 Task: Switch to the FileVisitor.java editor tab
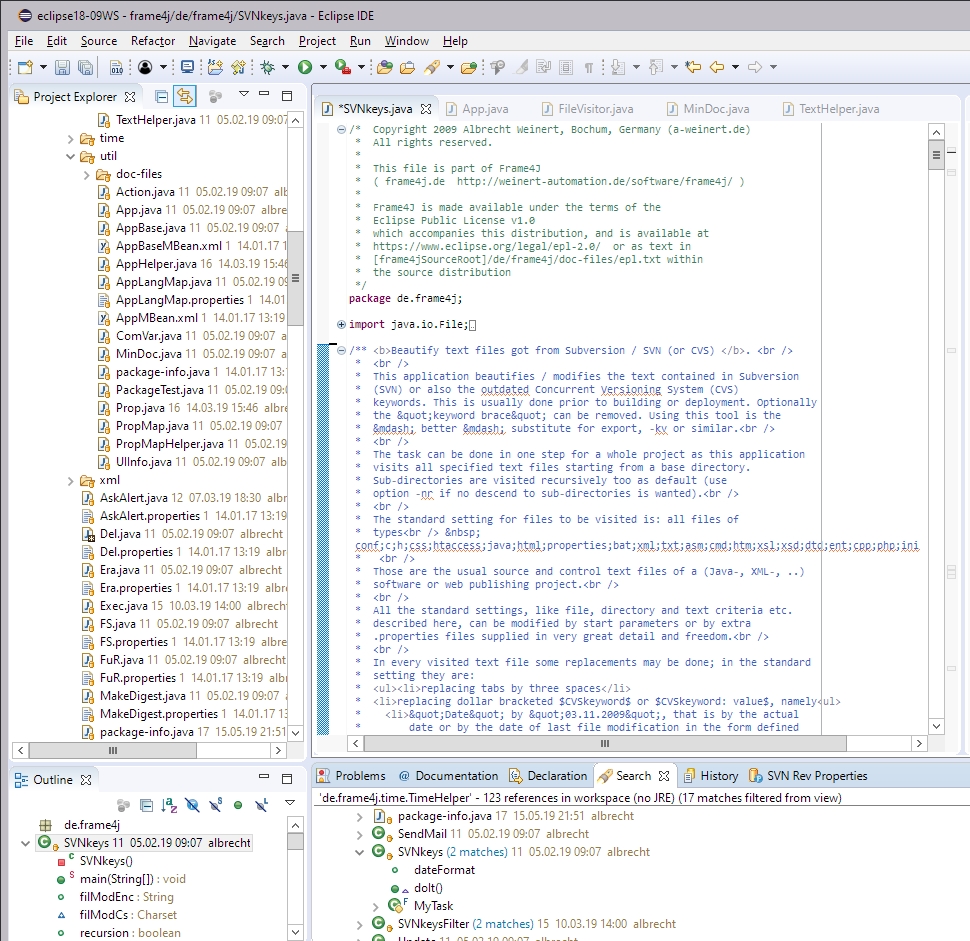(x=595, y=109)
